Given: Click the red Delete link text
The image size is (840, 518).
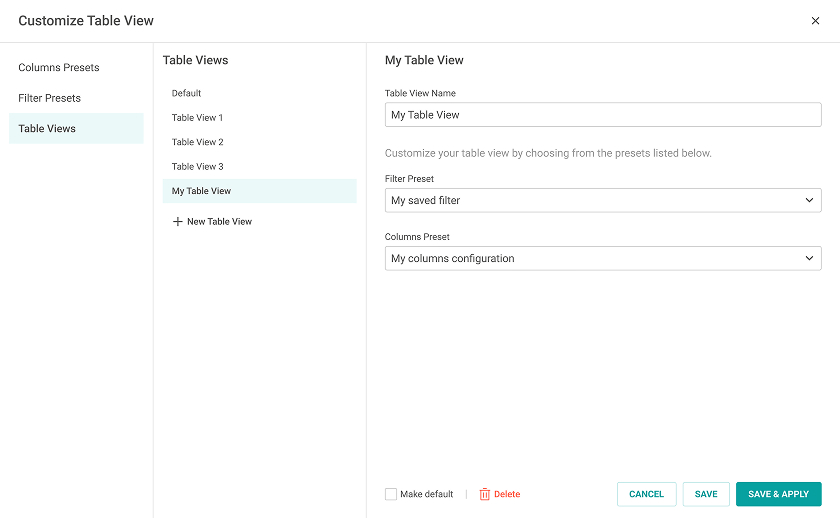Looking at the screenshot, I should coord(507,494).
